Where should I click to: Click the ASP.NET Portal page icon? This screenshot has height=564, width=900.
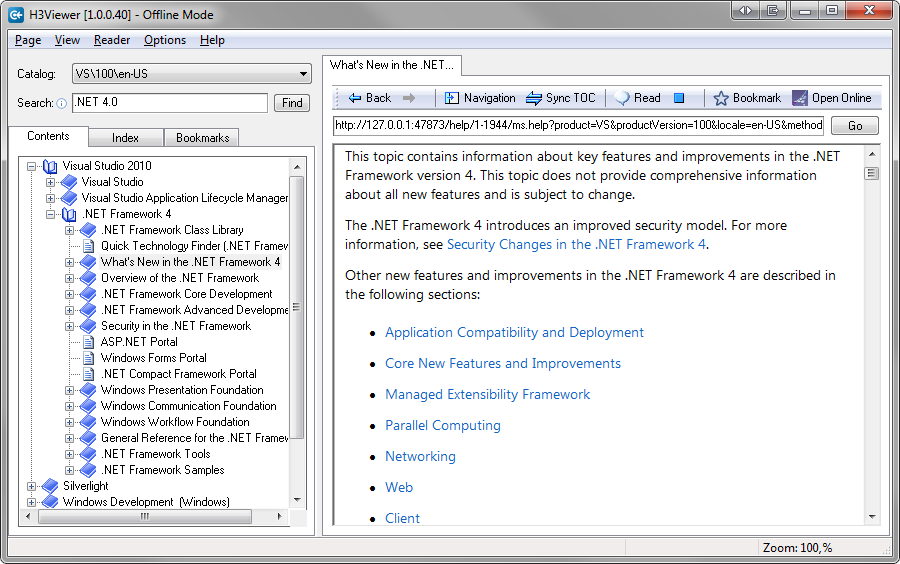88,343
